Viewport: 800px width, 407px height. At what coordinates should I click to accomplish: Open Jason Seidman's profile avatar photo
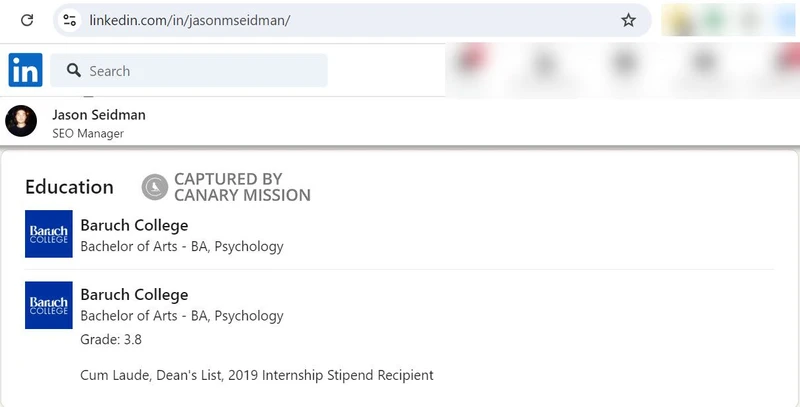pyautogui.click(x=21, y=122)
